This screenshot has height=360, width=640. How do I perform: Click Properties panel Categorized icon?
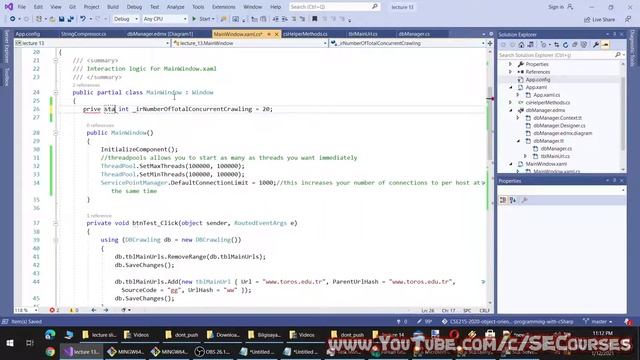pyautogui.click(x=503, y=200)
